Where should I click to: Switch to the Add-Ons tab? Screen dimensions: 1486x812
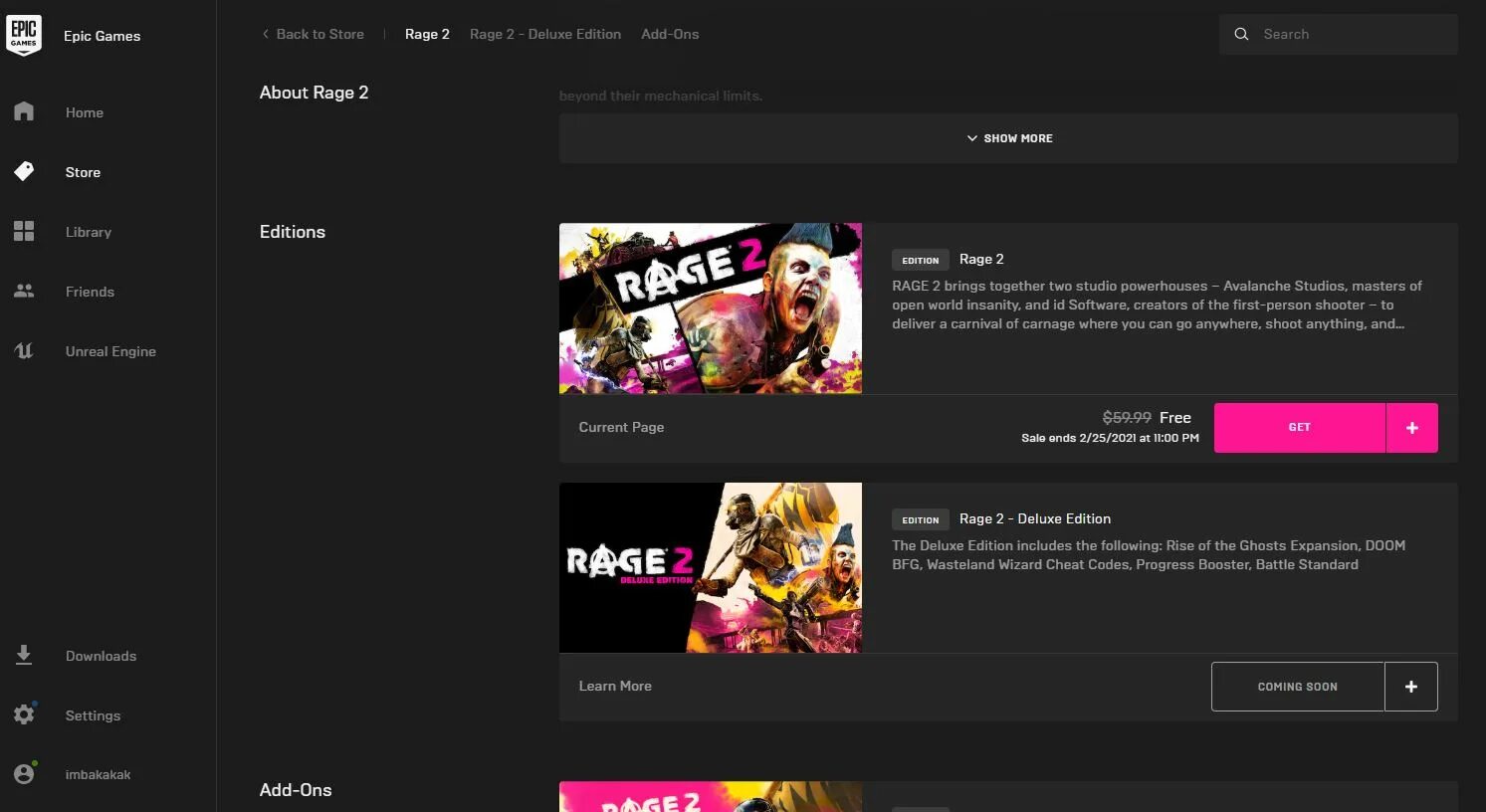click(x=670, y=34)
